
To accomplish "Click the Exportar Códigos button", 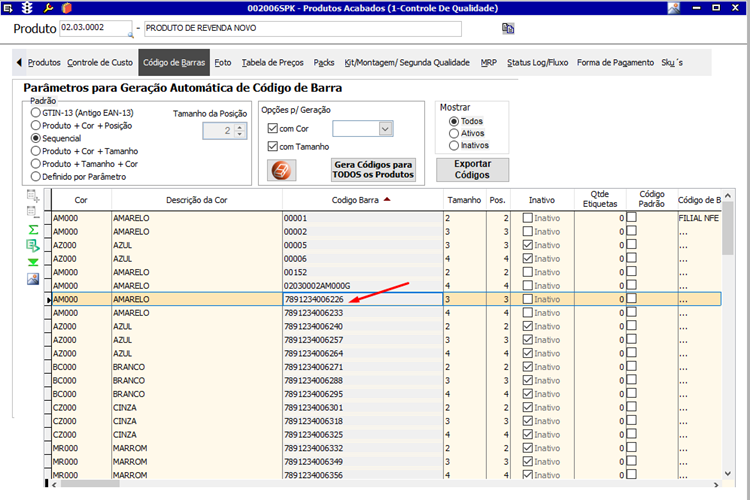I will pyautogui.click(x=472, y=169).
